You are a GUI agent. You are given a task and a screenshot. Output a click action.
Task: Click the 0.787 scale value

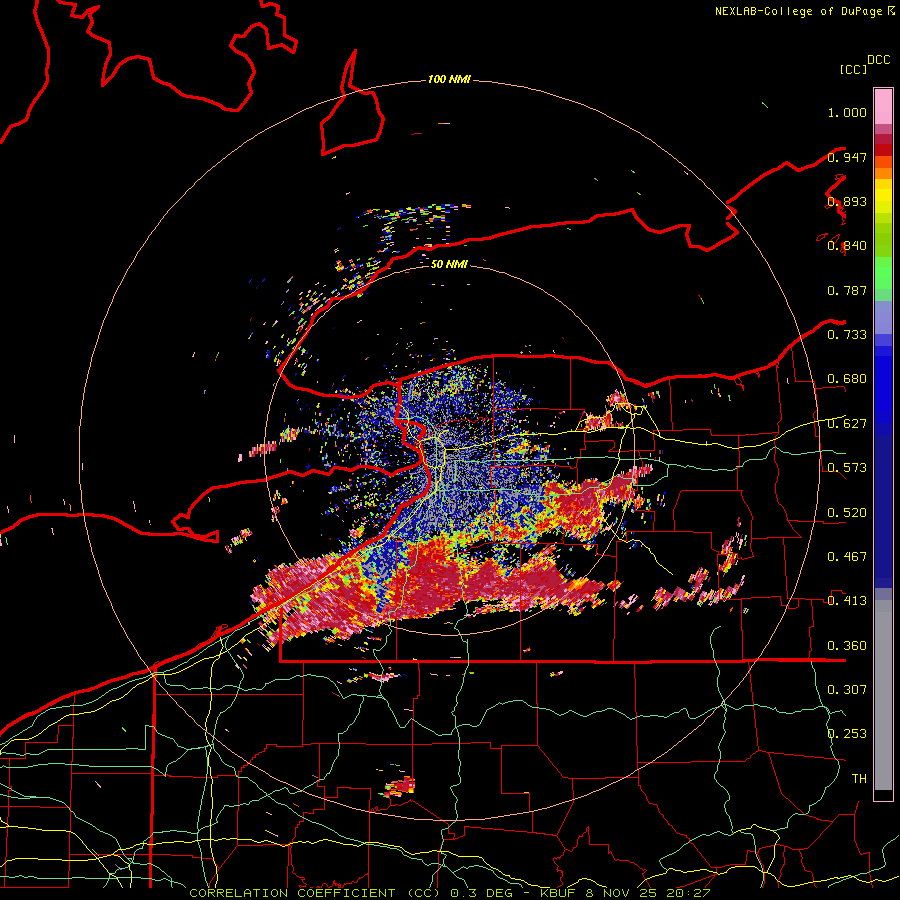tap(847, 290)
